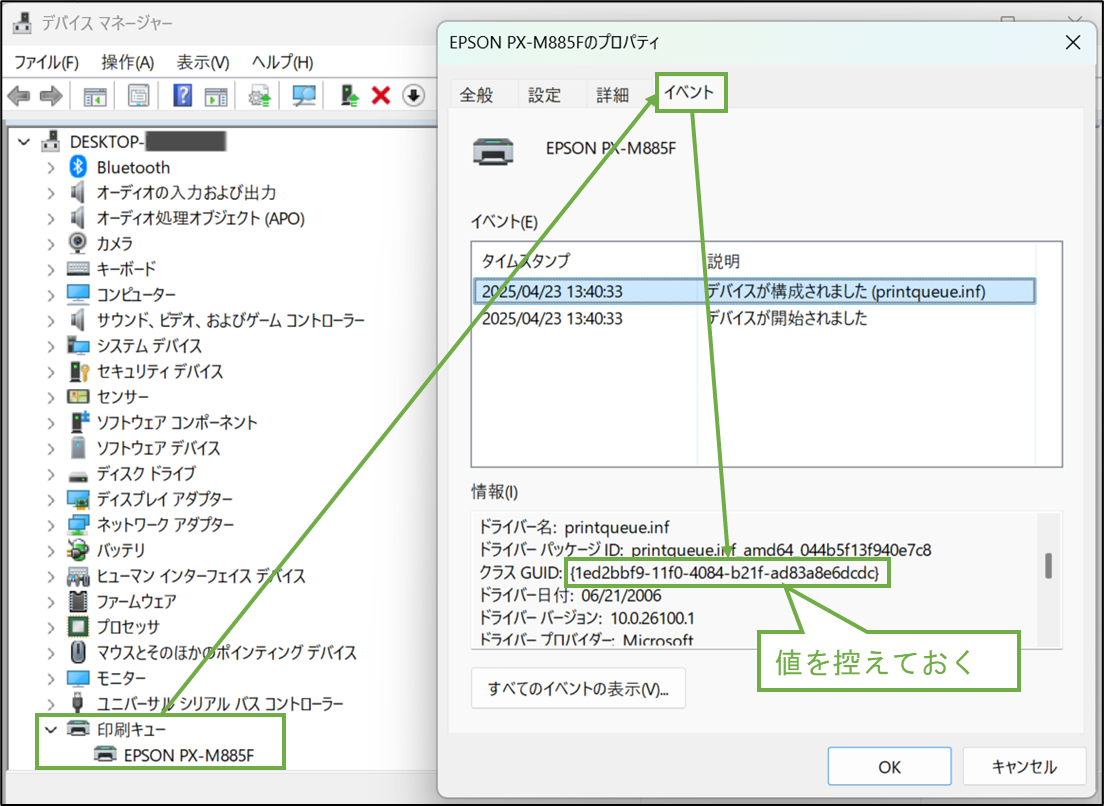Click the EPSON PX-M885F printer icon in tree
This screenshot has height=806, width=1104.
tap(106, 755)
